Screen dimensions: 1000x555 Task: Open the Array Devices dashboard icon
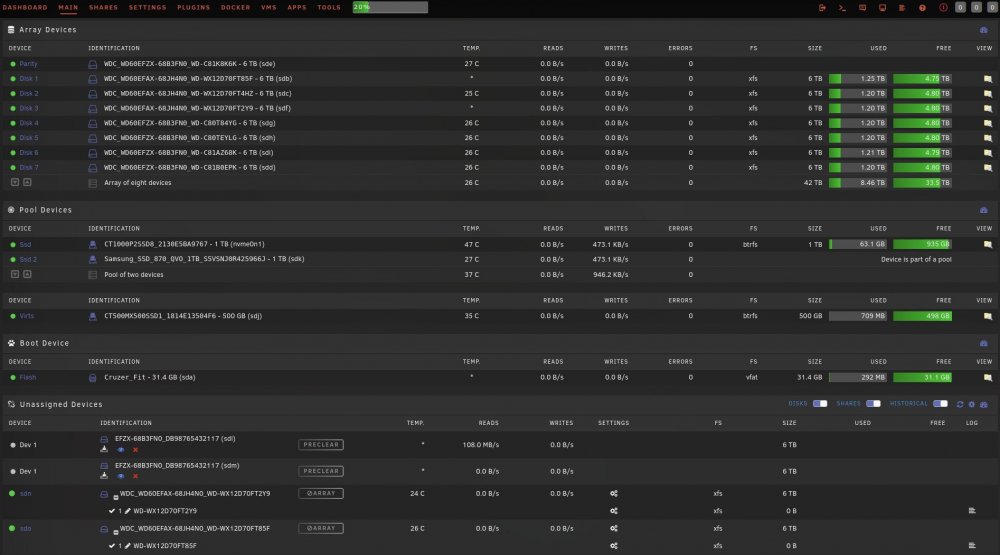click(x=983, y=30)
